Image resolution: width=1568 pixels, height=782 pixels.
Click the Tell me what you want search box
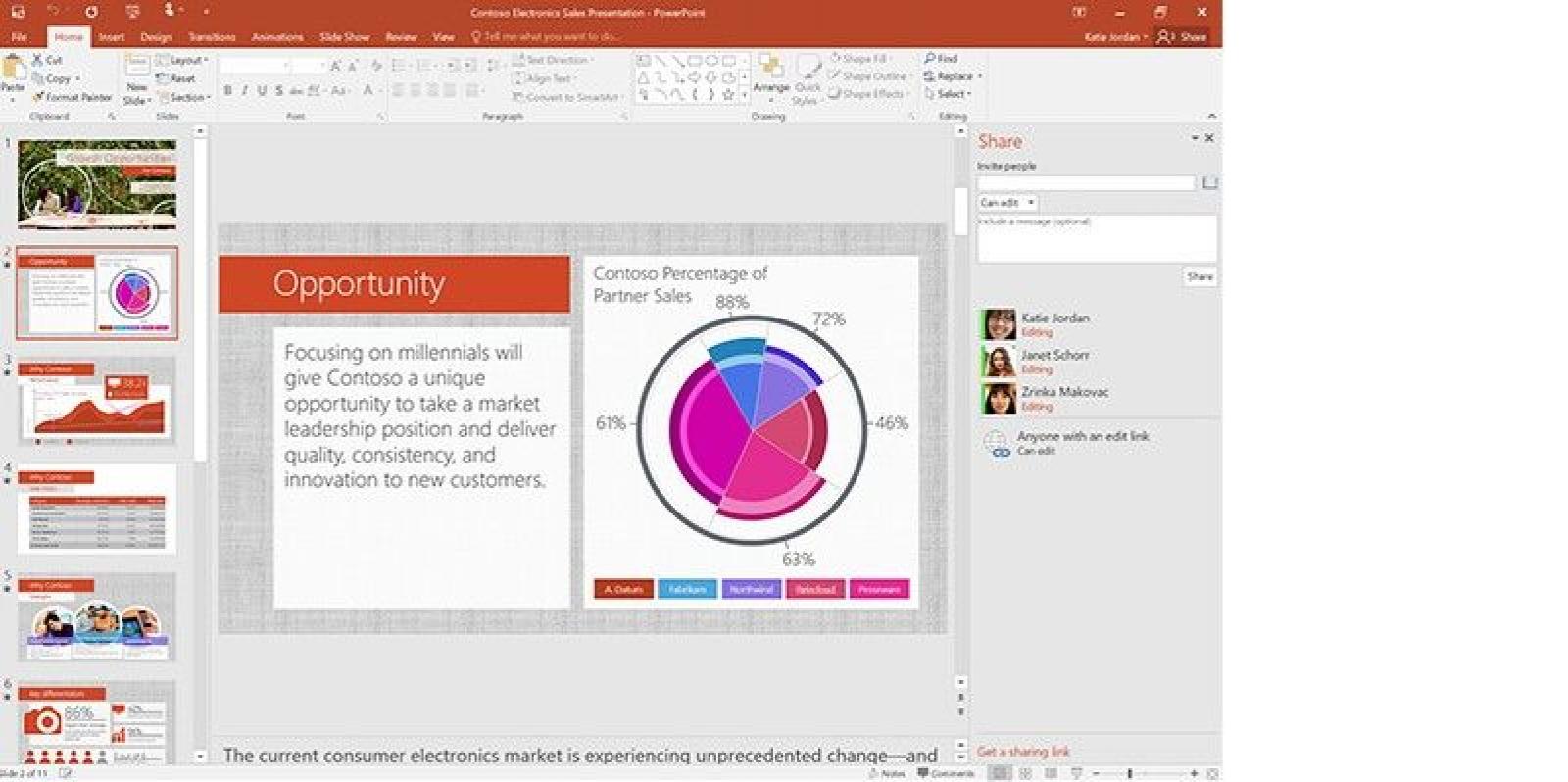coord(545,37)
